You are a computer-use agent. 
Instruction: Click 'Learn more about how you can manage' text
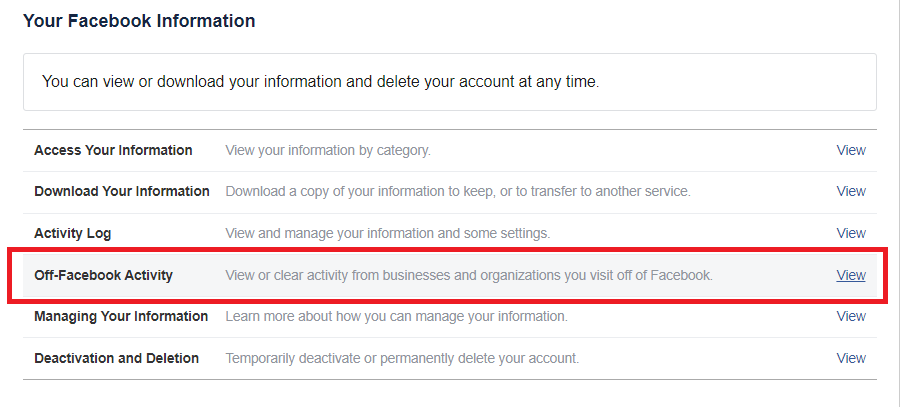click(x=397, y=316)
